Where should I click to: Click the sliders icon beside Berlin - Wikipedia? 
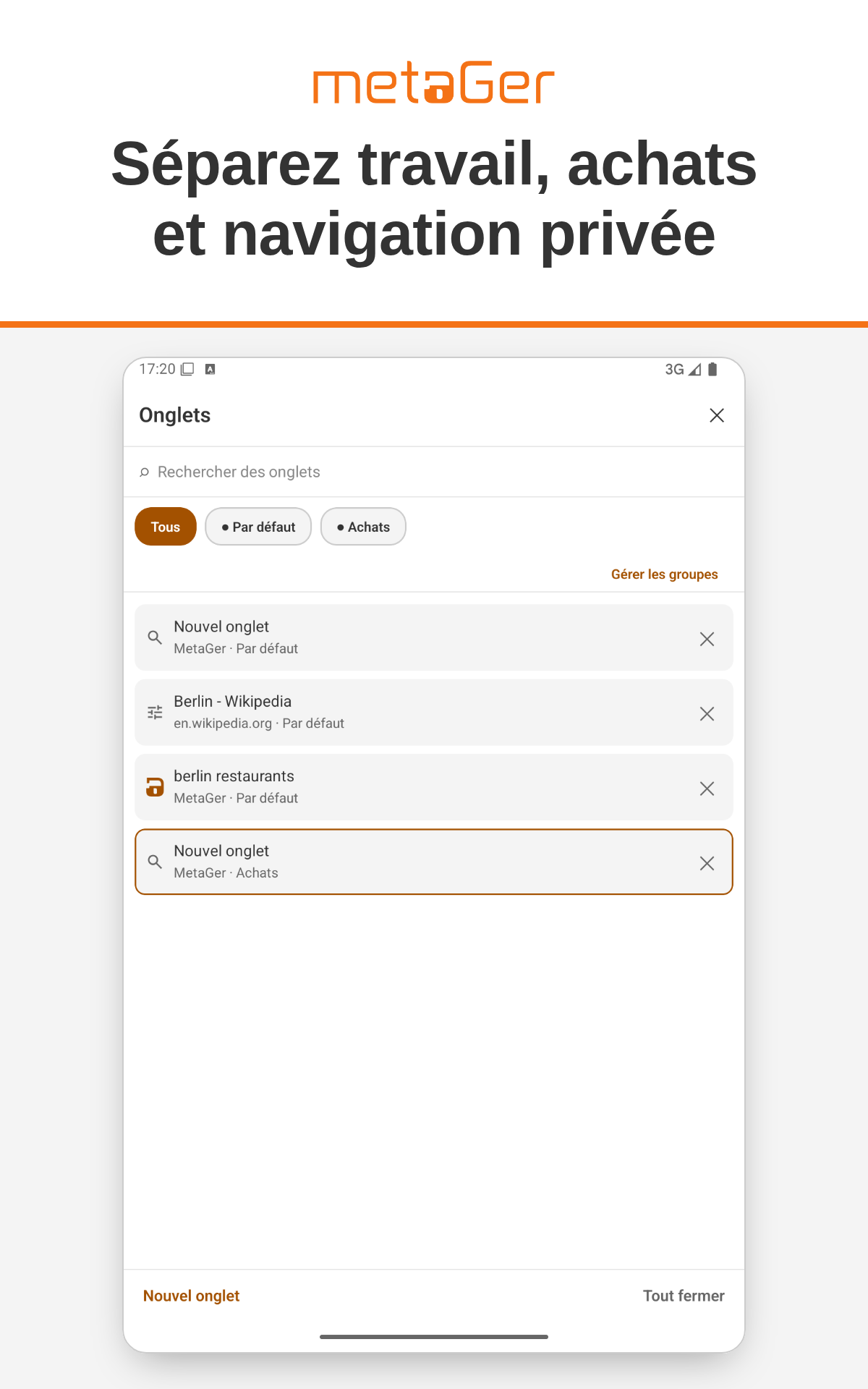[155, 713]
